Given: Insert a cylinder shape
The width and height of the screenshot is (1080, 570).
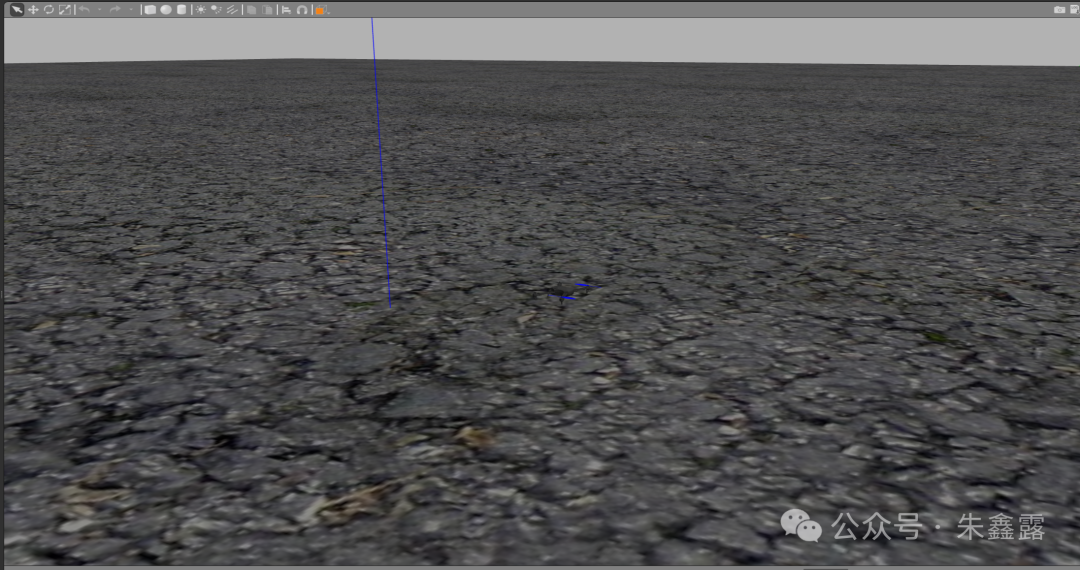Looking at the screenshot, I should point(182,10).
